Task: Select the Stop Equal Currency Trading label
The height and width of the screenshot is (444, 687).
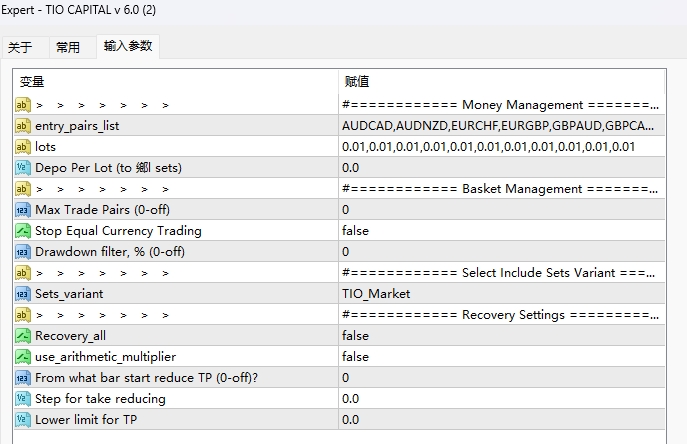Action: [x=118, y=231]
